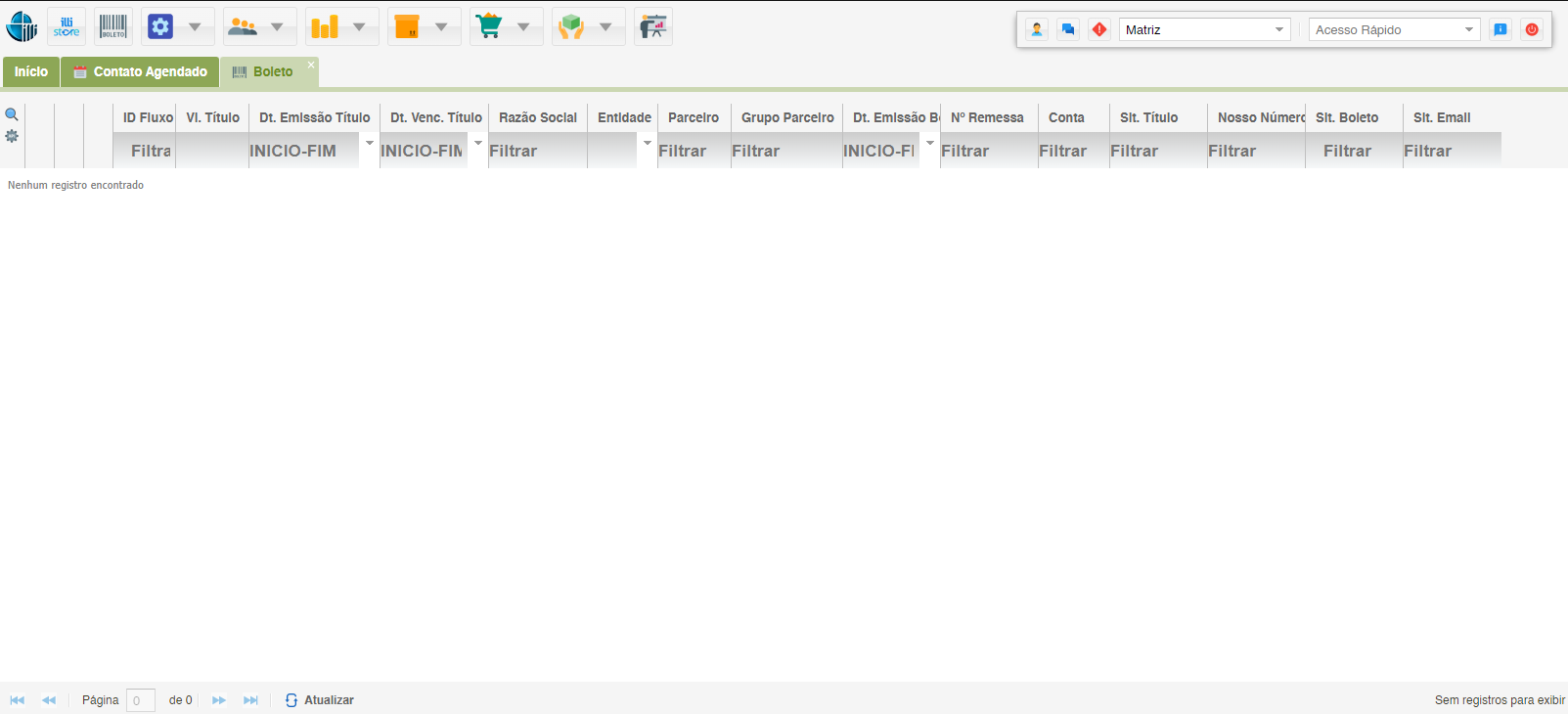The width and height of the screenshot is (1568, 714).
Task: Expand the people menu dropdown arrow
Action: [277, 27]
